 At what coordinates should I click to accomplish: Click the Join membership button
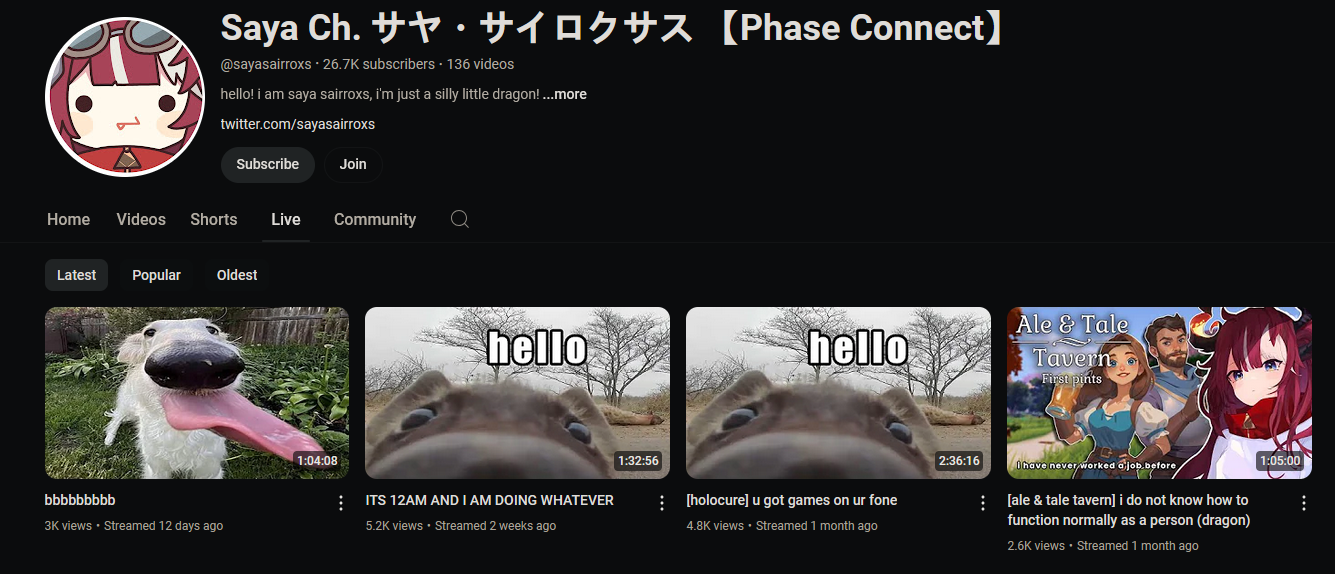click(353, 164)
